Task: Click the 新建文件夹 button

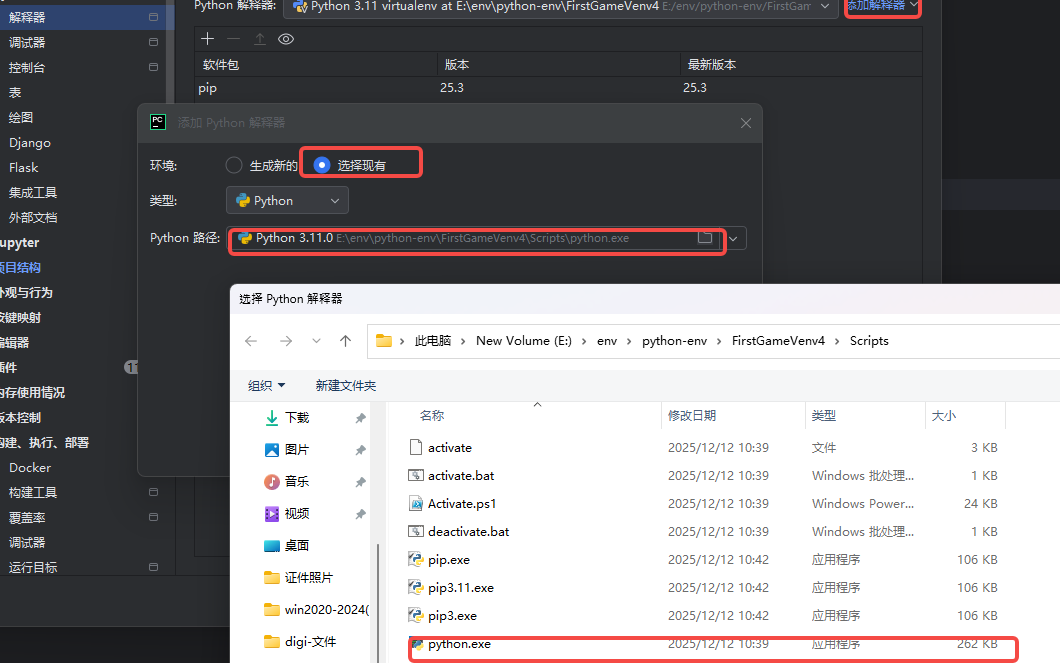Action: (x=345, y=385)
